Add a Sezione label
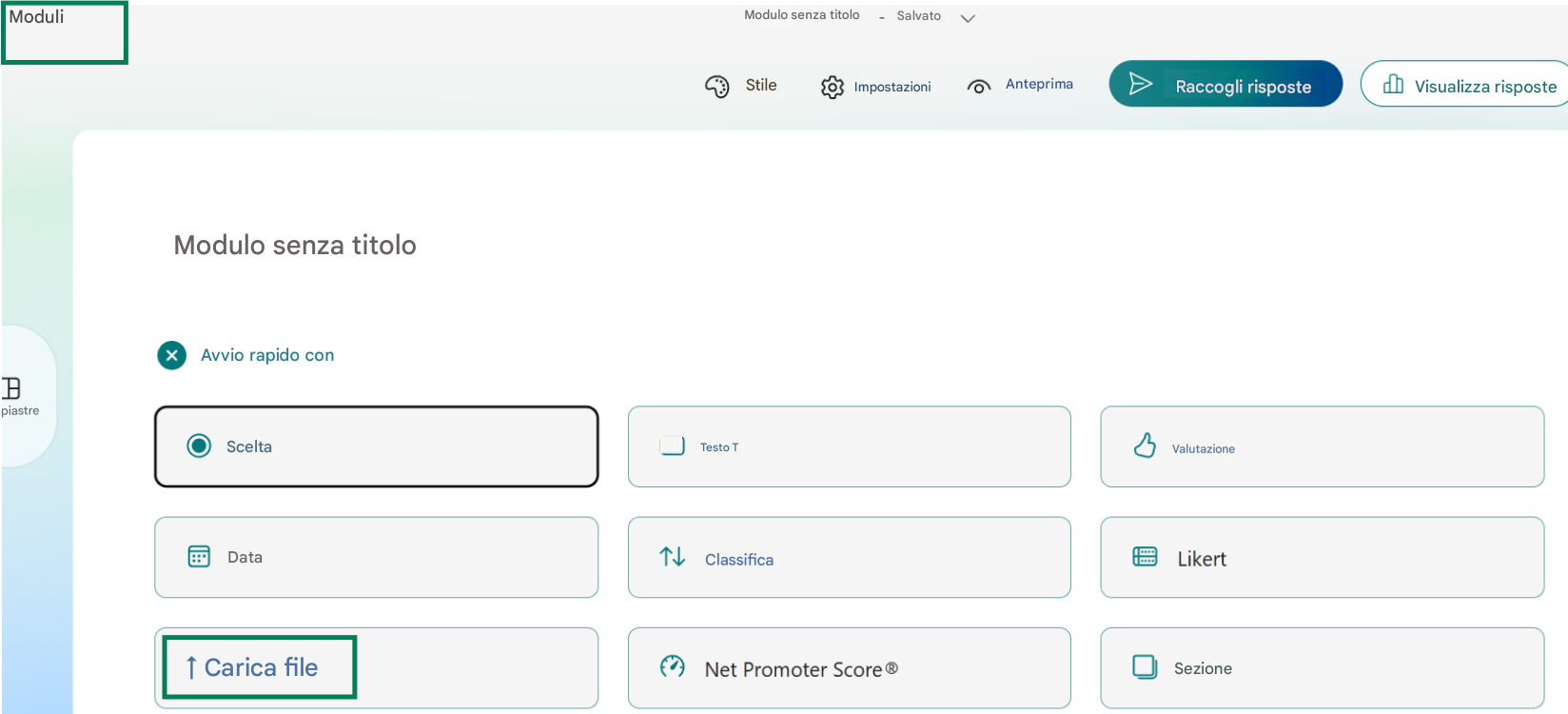Viewport: 1568px width, 714px height. pos(1203,668)
